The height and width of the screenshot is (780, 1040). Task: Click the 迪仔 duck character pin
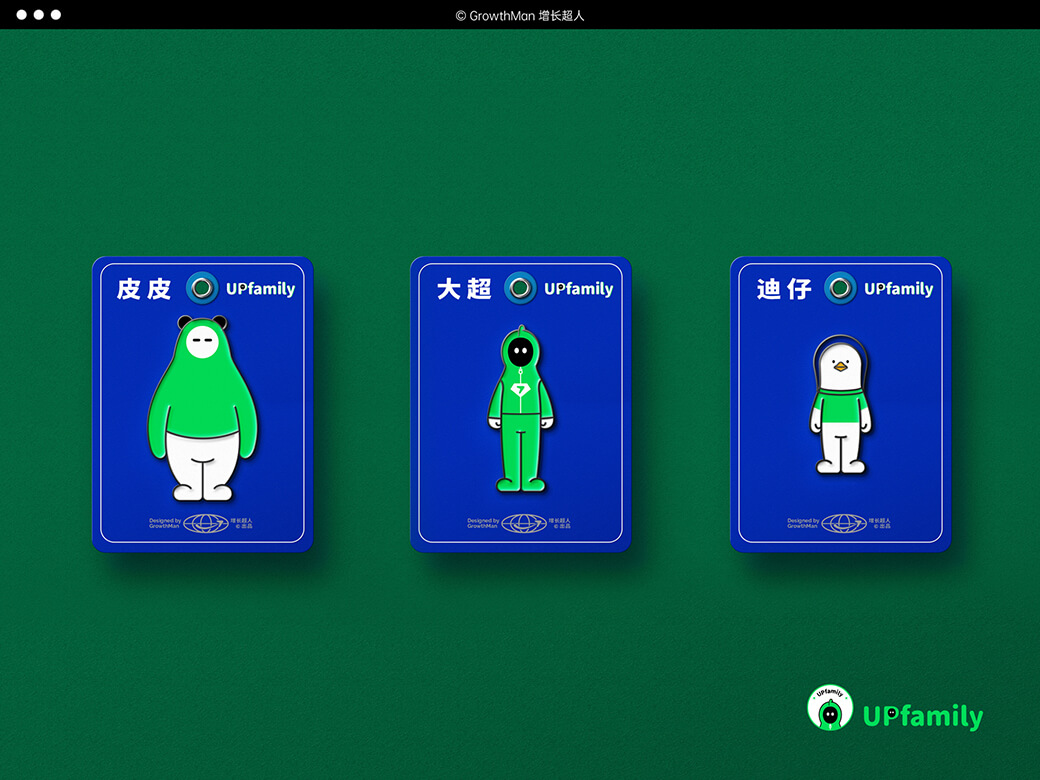[840, 405]
